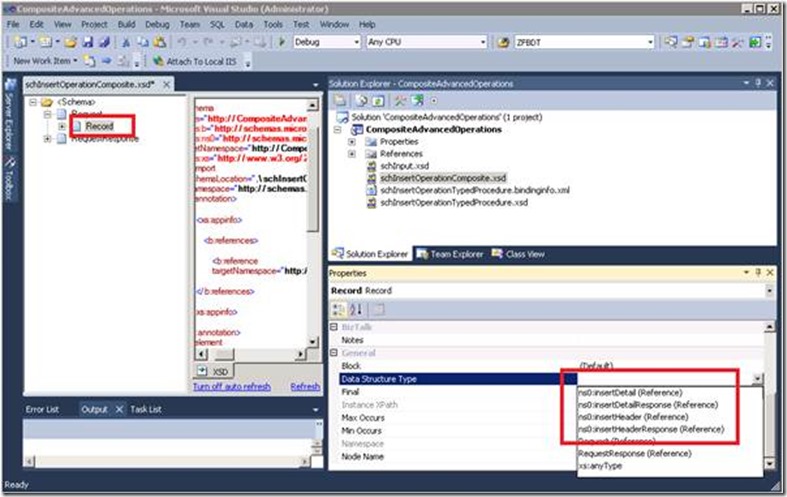Expand the Properties folder in Solution Explorer
This screenshot has width=787, height=497.
coord(352,142)
